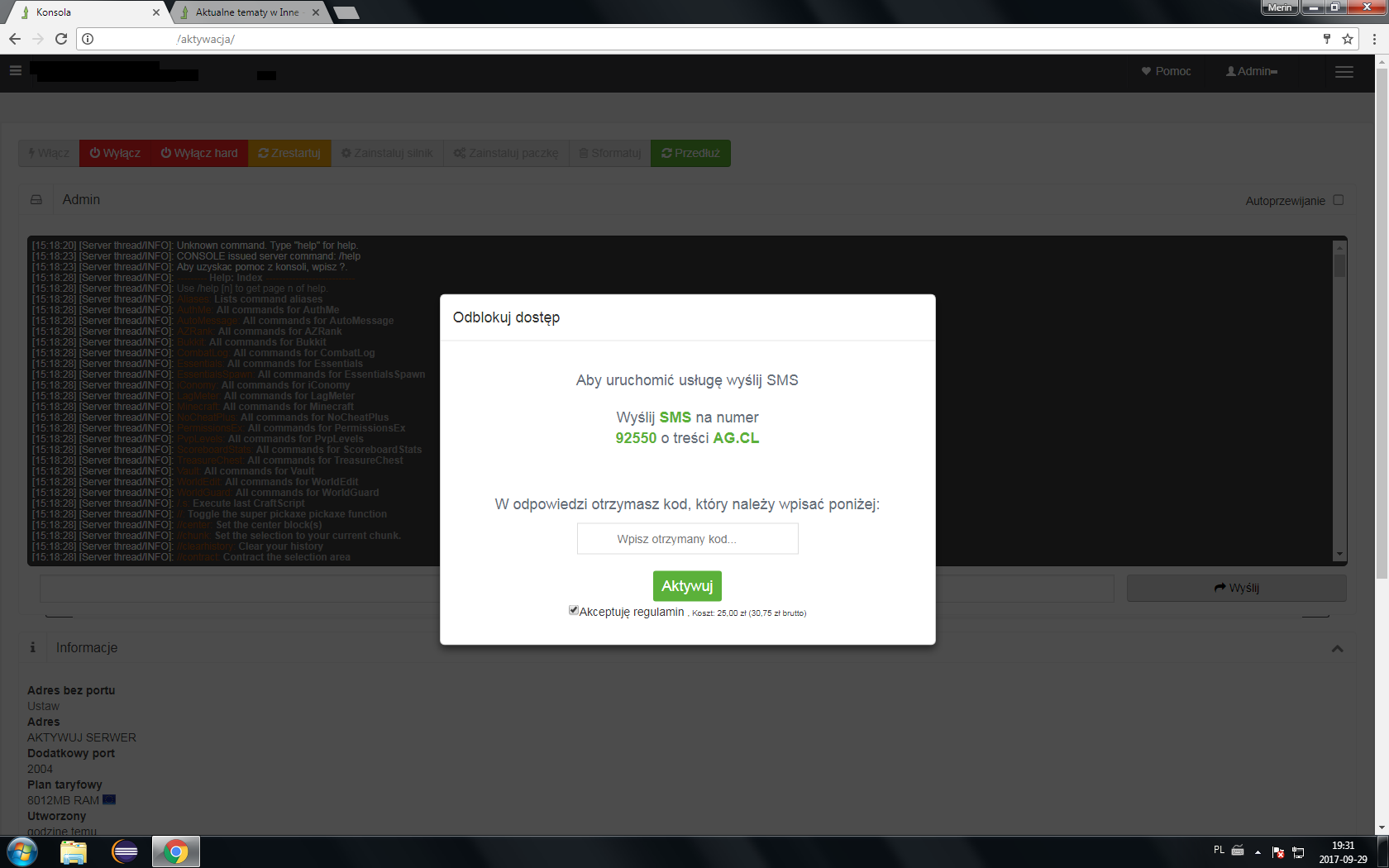Open the Chrome three-dot menu
This screenshot has width=1389, height=868.
pos(1374,39)
